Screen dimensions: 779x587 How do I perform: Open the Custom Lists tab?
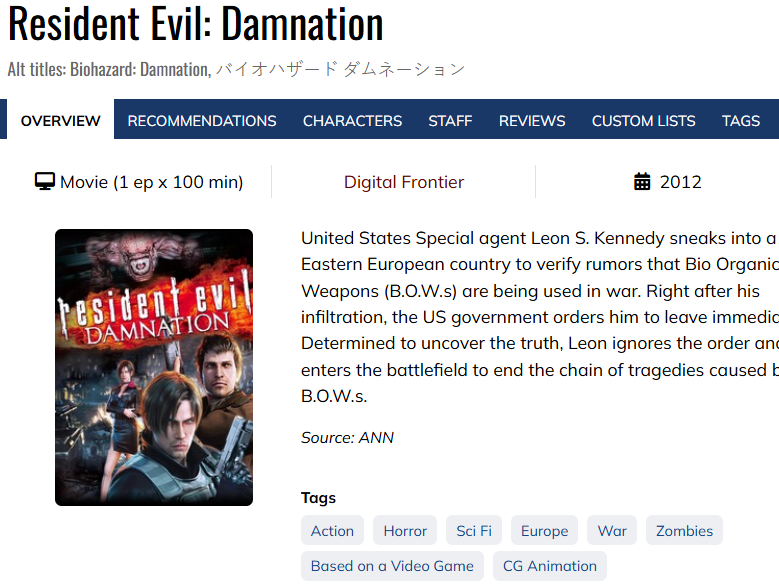click(643, 121)
